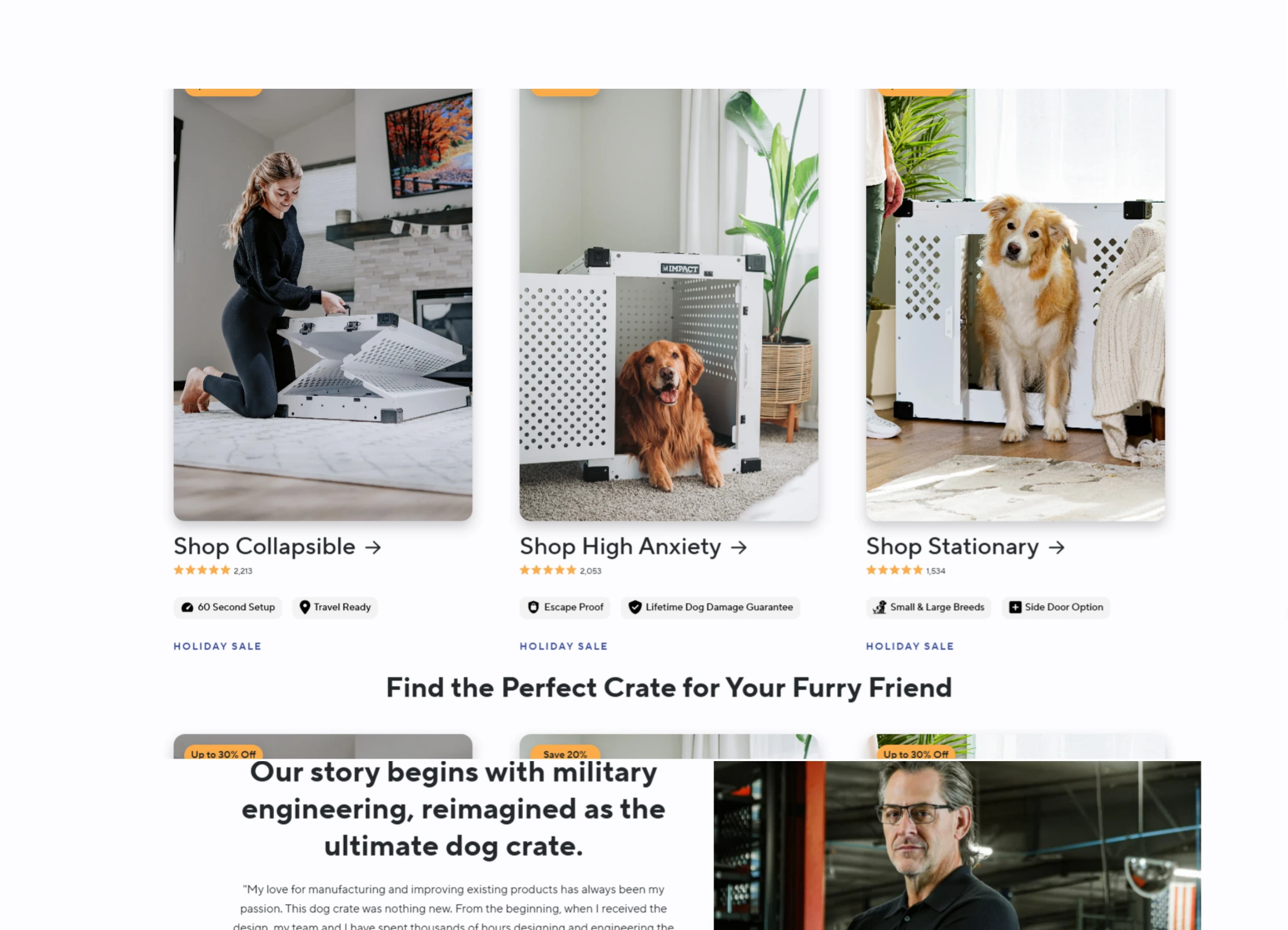The width and height of the screenshot is (1288, 930).
Task: Click the Lifetime Dog Damage Guarantee checkmark icon
Action: [x=634, y=607]
